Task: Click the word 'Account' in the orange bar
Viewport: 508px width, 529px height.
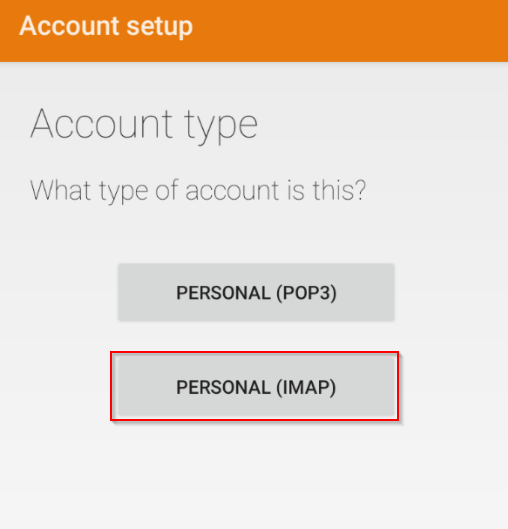Action: coord(69,26)
